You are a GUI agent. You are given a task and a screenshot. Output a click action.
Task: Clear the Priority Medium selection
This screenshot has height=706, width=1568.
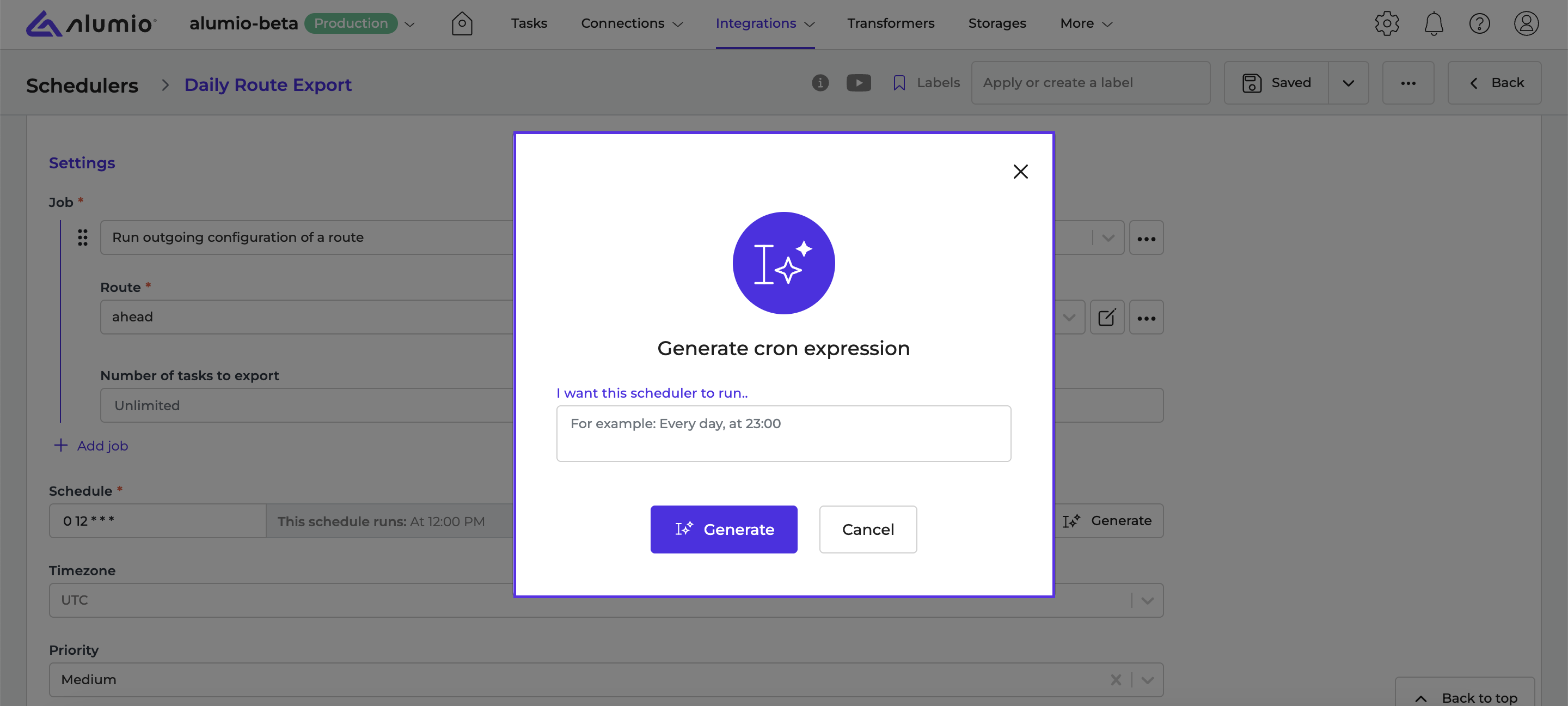point(1115,680)
